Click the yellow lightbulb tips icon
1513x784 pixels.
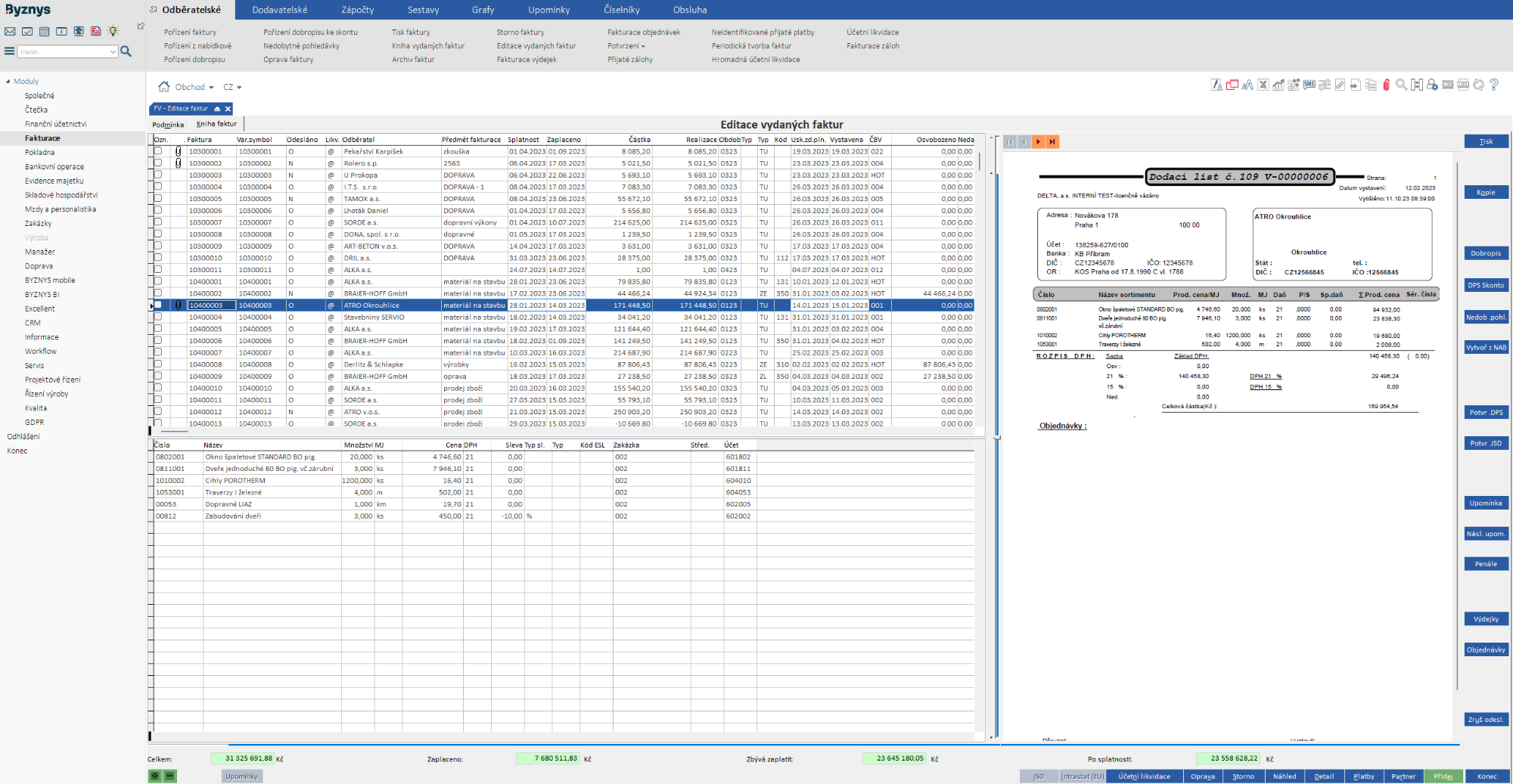tap(113, 31)
